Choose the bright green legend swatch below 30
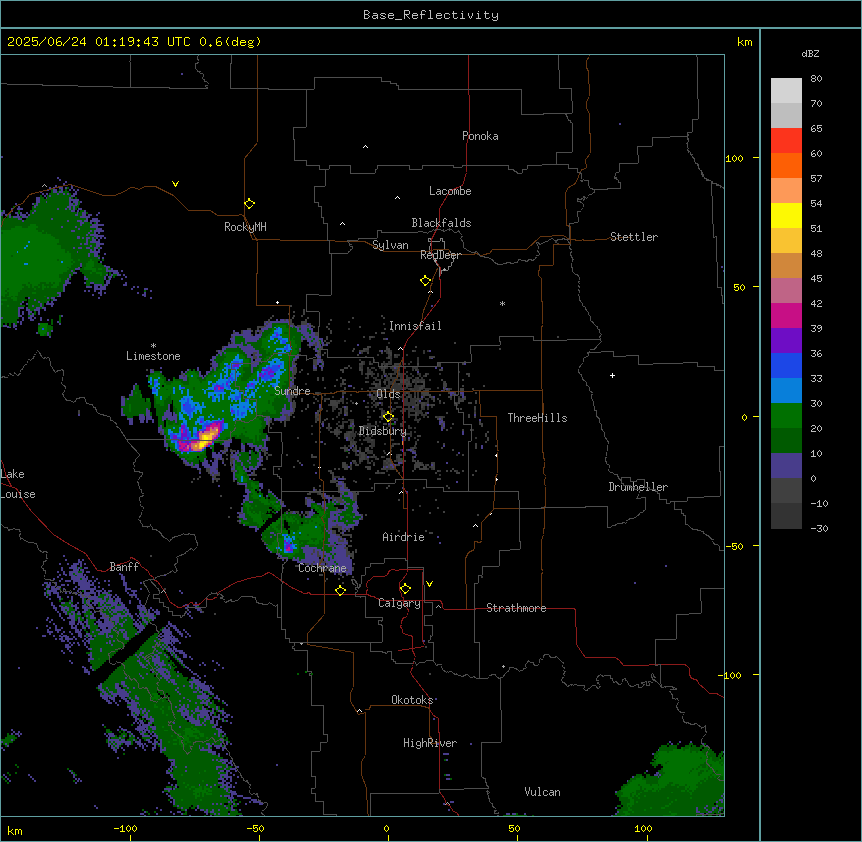This screenshot has height=842, width=862. [x=786, y=416]
